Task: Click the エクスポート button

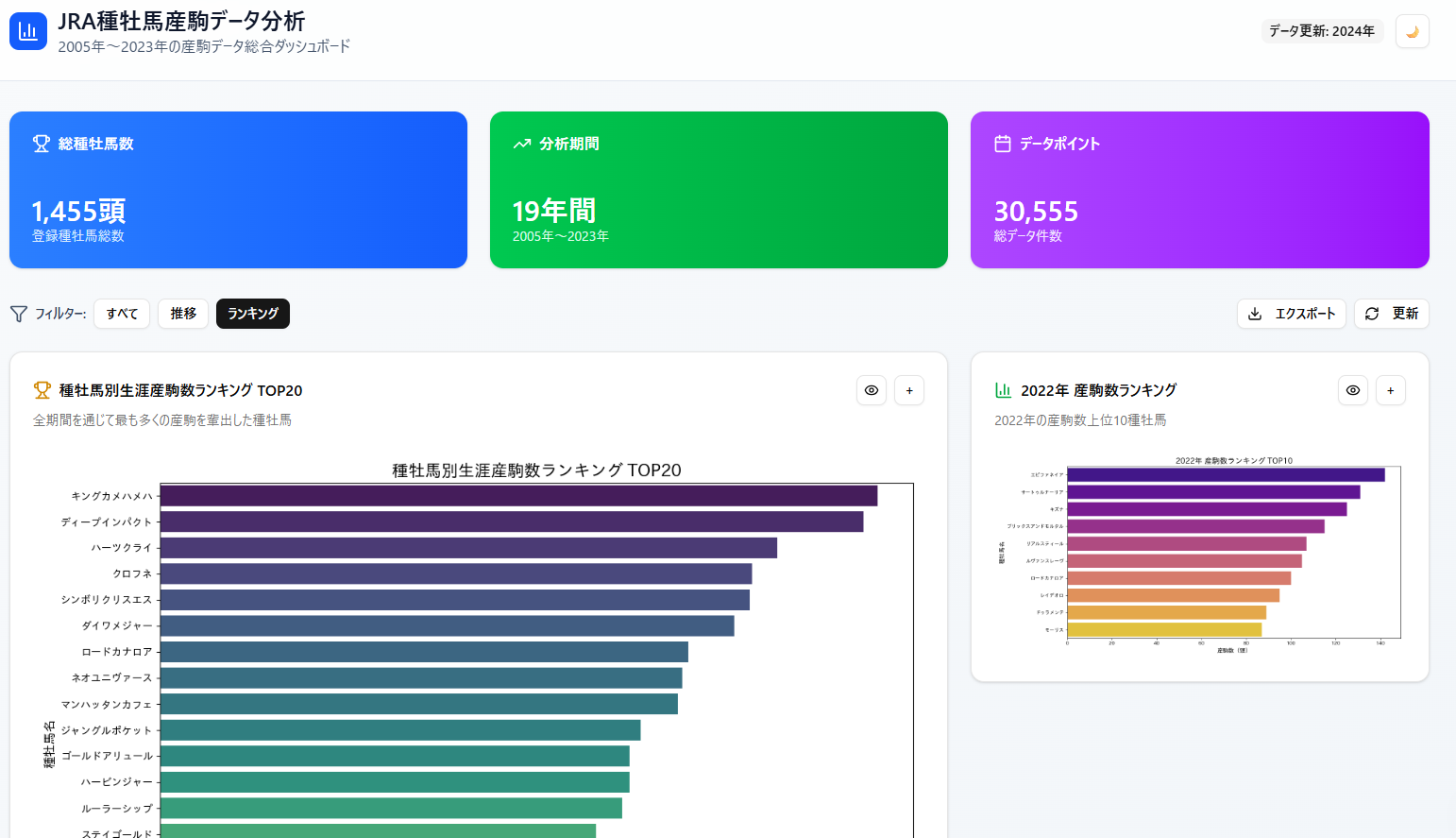Action: 1292,314
